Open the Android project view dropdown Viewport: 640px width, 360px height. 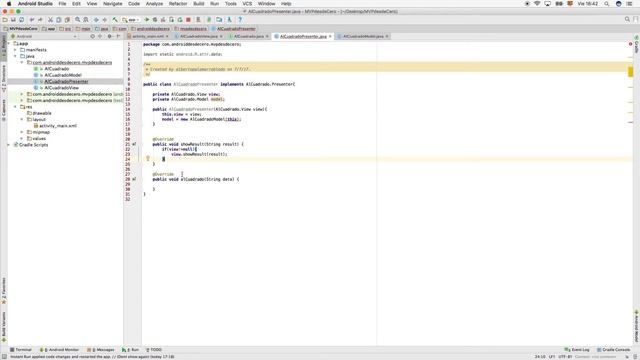tap(44, 36)
